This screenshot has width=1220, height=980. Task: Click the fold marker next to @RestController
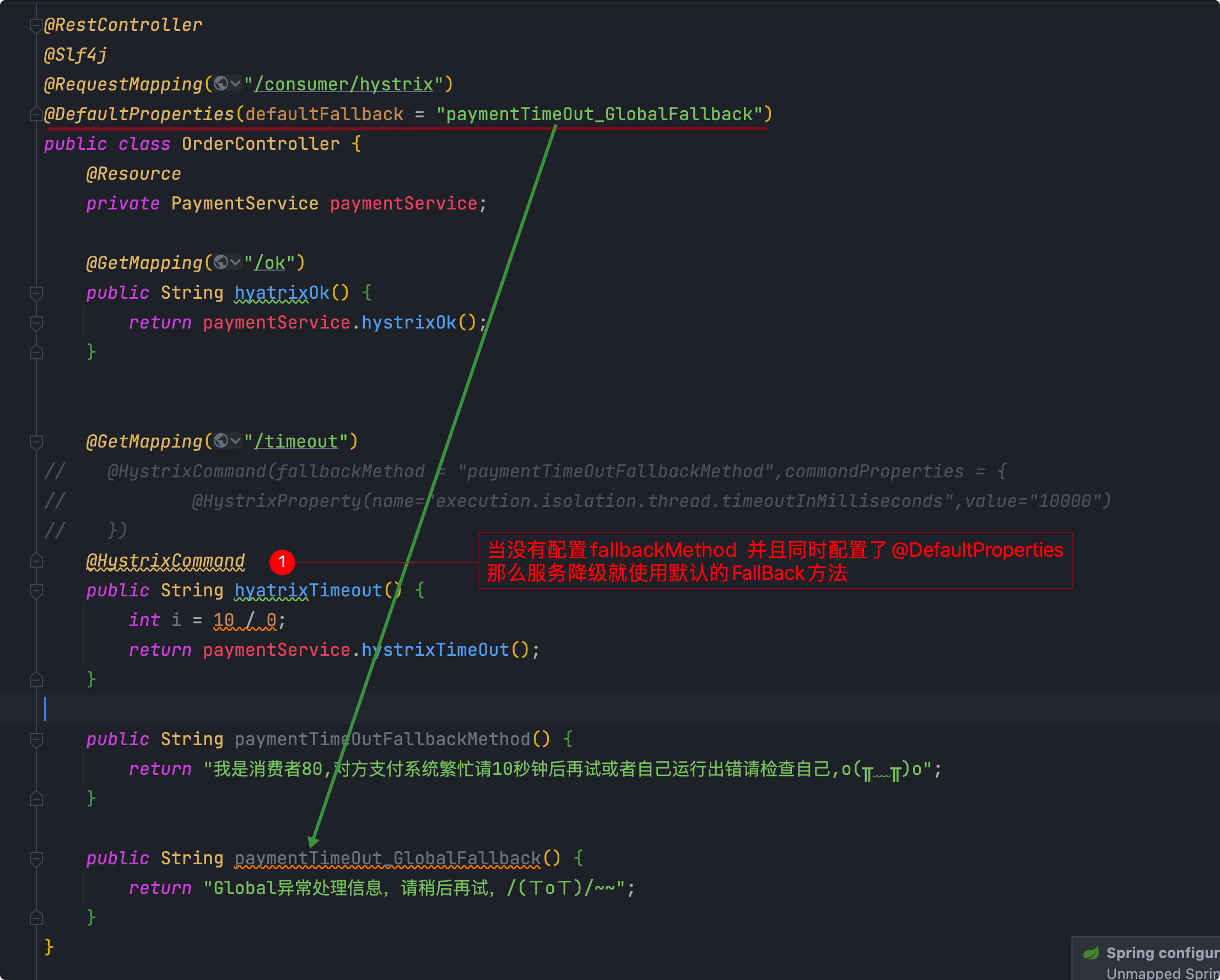36,25
